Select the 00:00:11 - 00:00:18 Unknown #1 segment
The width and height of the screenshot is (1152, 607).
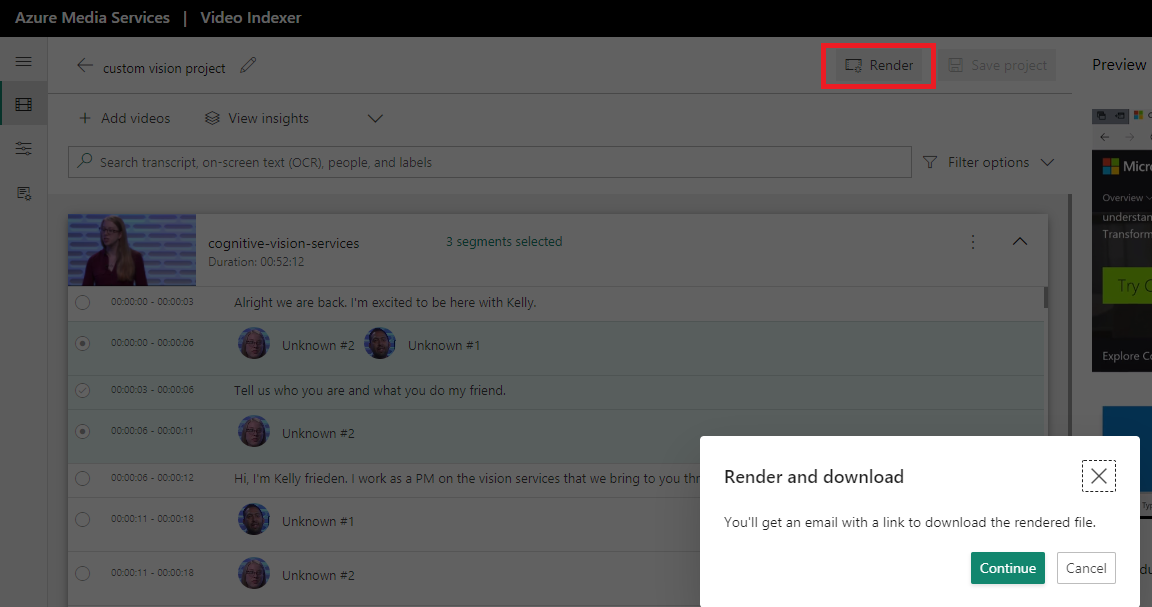tap(82, 520)
